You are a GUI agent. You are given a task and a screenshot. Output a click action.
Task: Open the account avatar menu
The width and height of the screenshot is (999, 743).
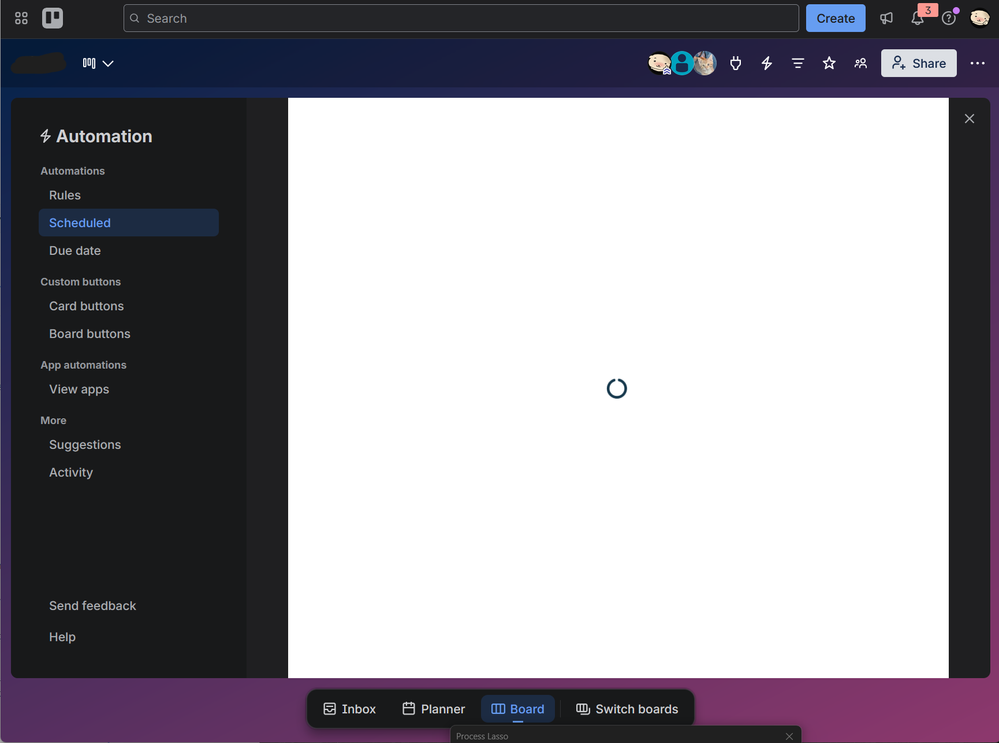tap(979, 18)
